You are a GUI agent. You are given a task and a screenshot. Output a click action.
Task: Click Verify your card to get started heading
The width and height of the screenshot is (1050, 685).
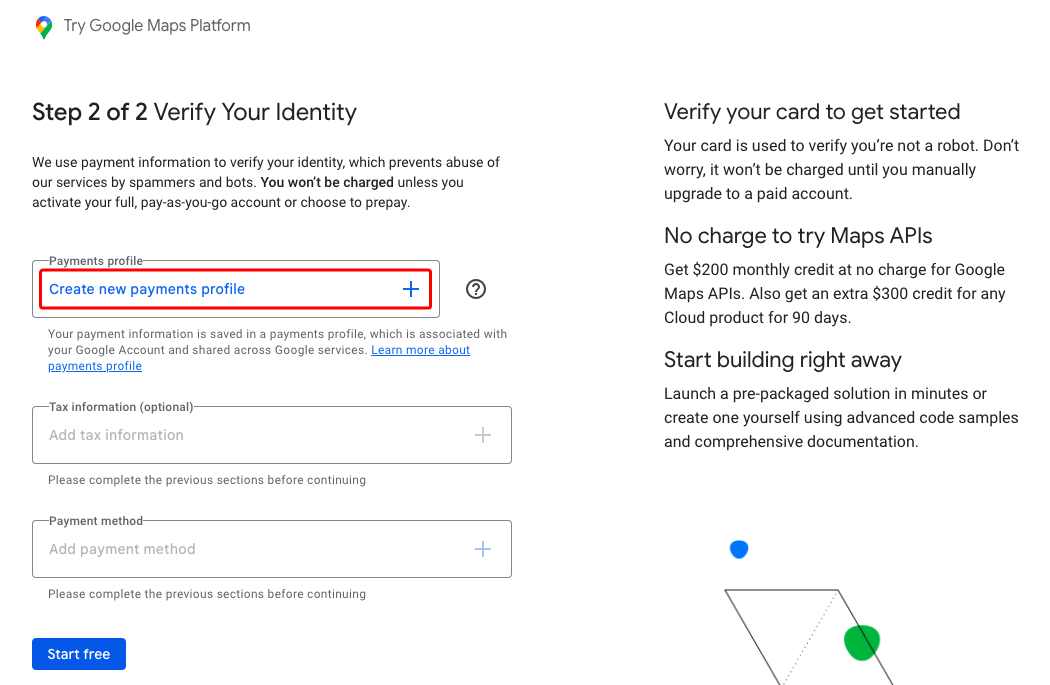point(812,112)
